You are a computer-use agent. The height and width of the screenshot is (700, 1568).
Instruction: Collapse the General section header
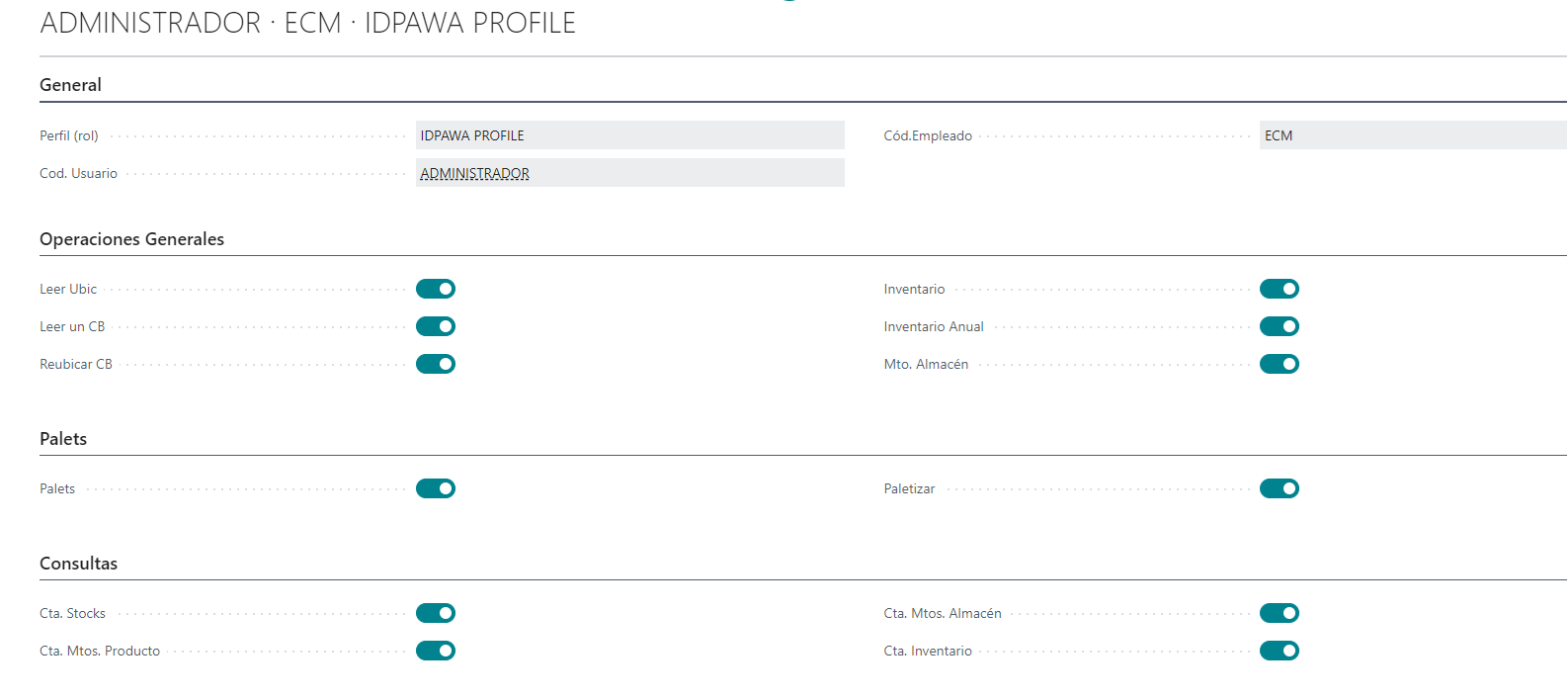pyautogui.click(x=70, y=85)
